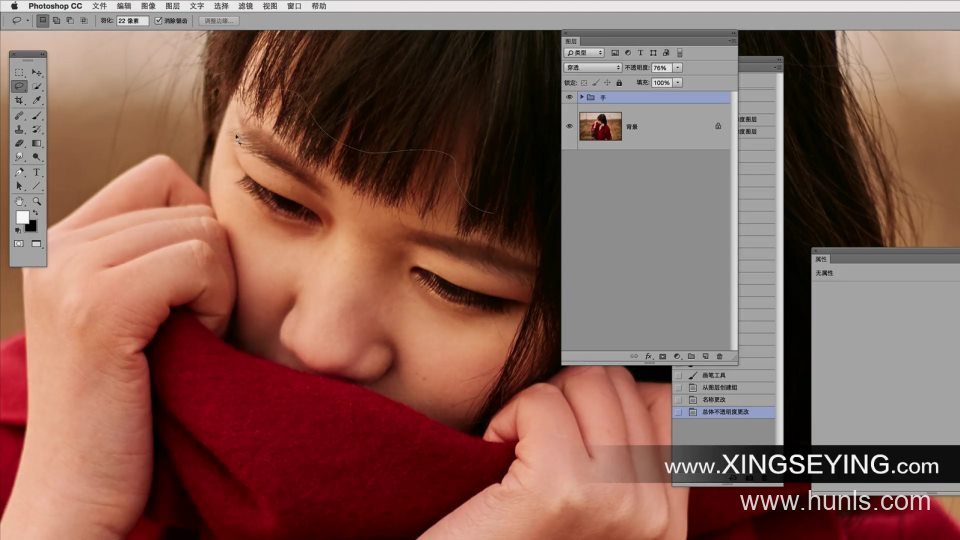Open the blend mode dropdown
Screen dimensions: 960x540
pos(593,68)
